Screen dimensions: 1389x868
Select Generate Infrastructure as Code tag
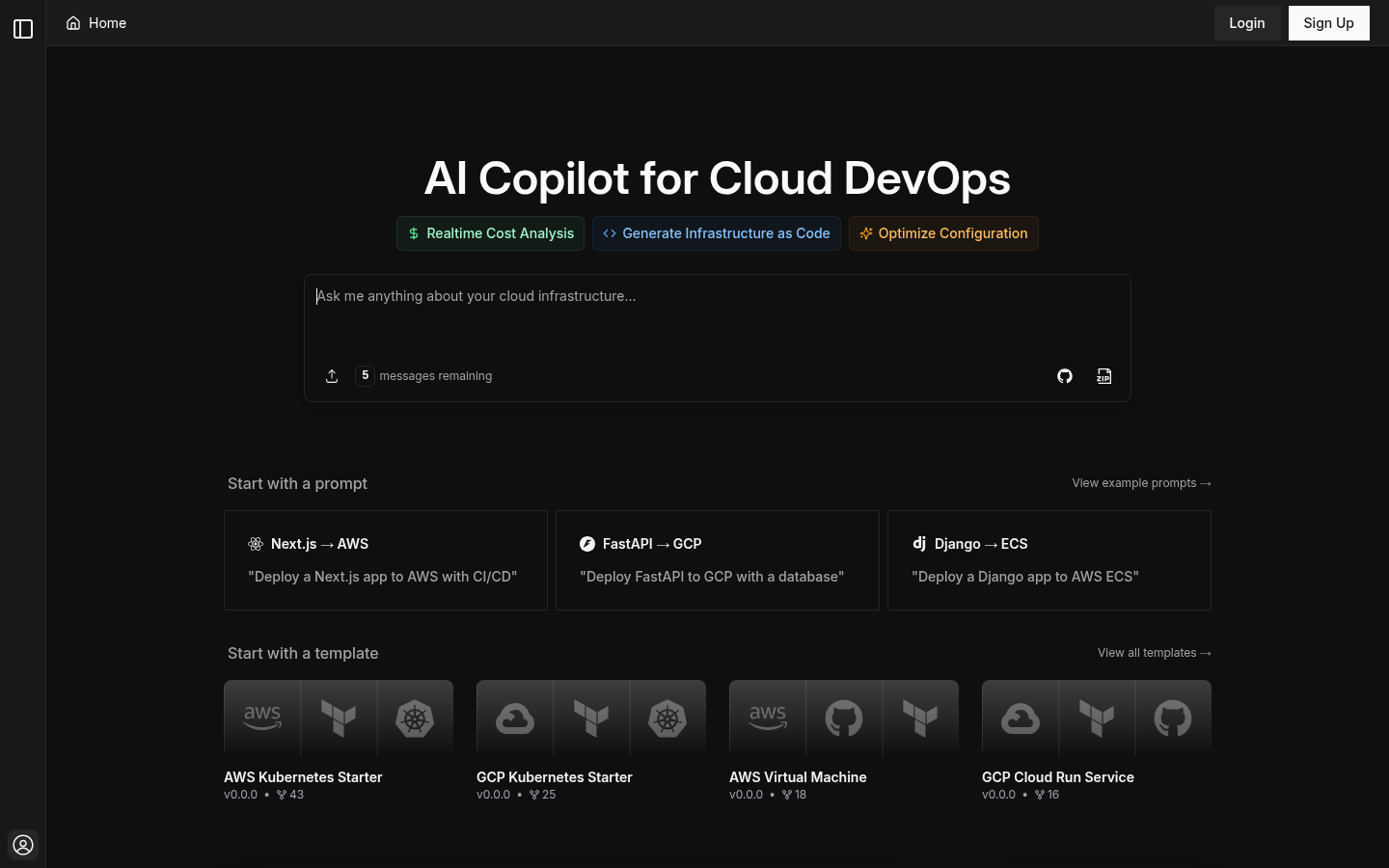(x=716, y=233)
